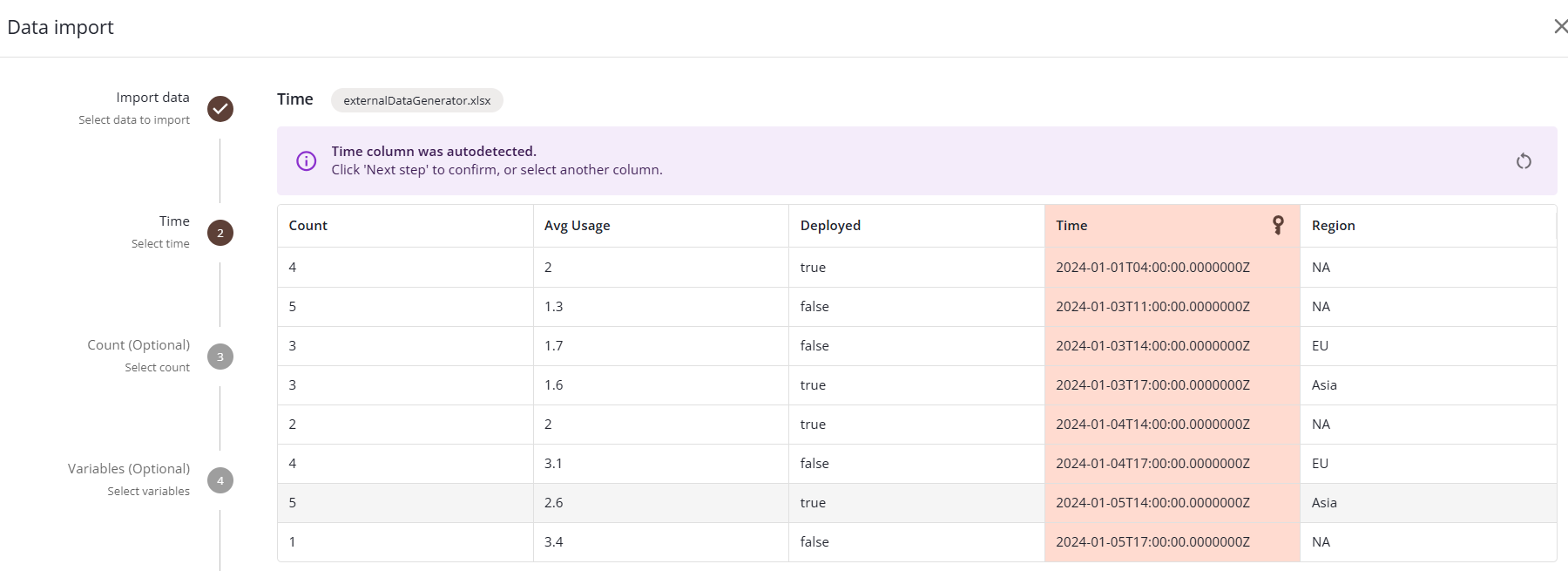The image size is (1568, 571).
Task: Select step 2 Time circle in wizard
Action: 220,233
